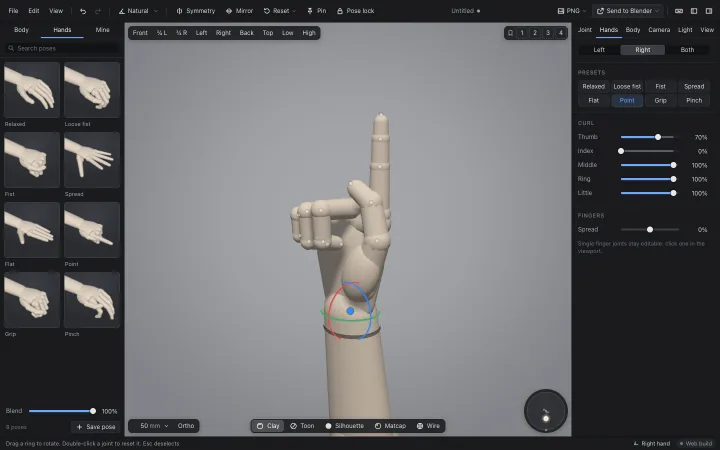This screenshot has width=720, height=450.
Task: Recall camera bookmark slot 1
Action: 522,33
